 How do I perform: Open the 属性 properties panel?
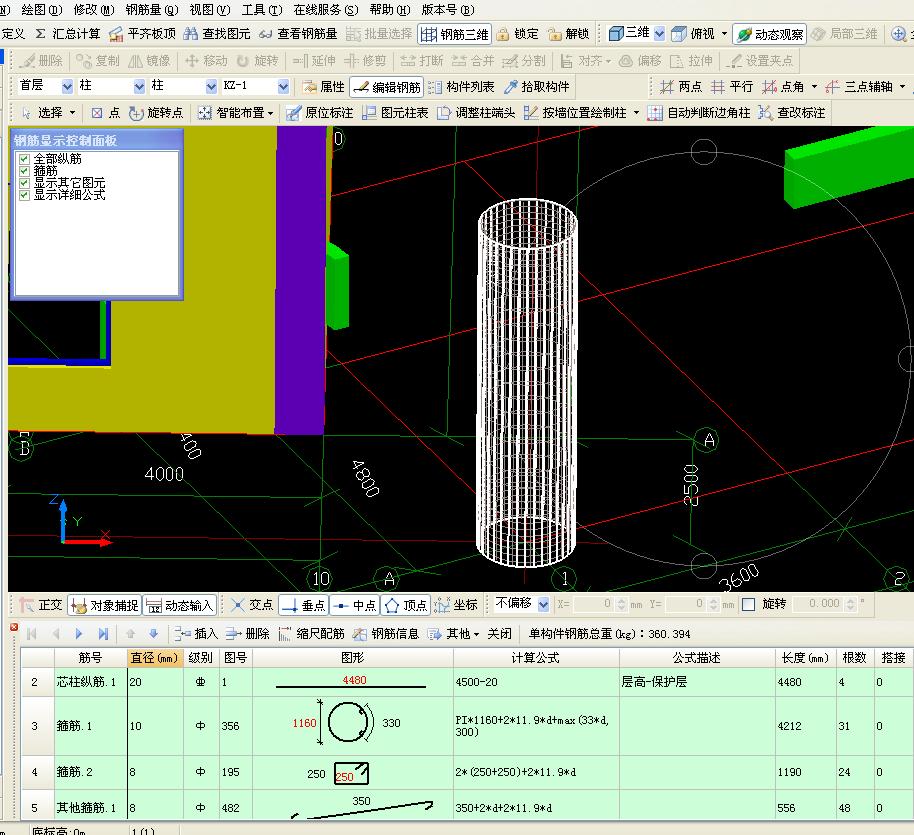tap(324, 87)
